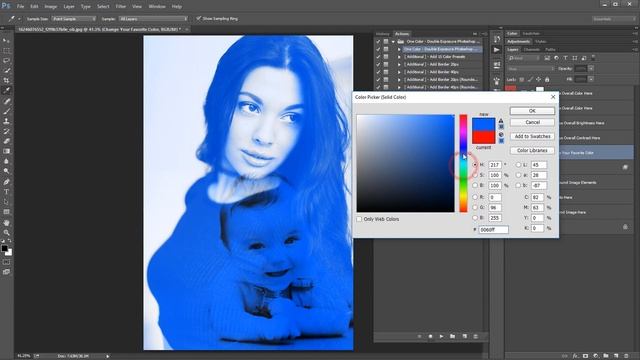This screenshot has width=640, height=360.
Task: Click the Change Screen Mode icon
Action: click(x=7, y=272)
